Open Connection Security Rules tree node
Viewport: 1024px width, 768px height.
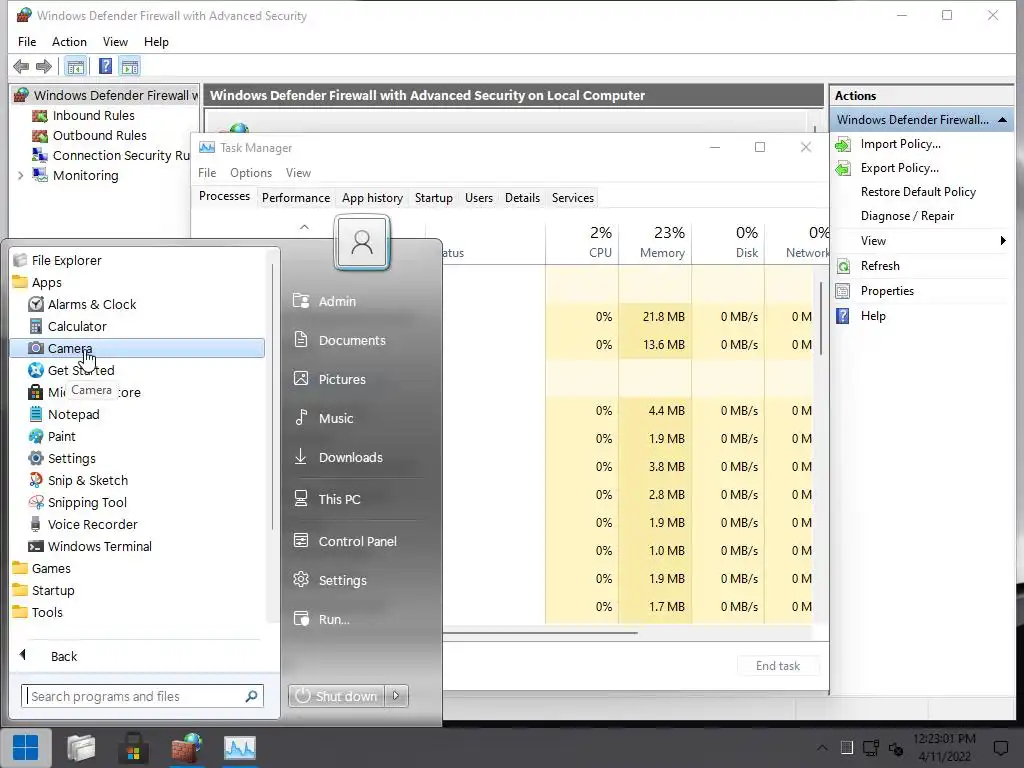[121, 155]
